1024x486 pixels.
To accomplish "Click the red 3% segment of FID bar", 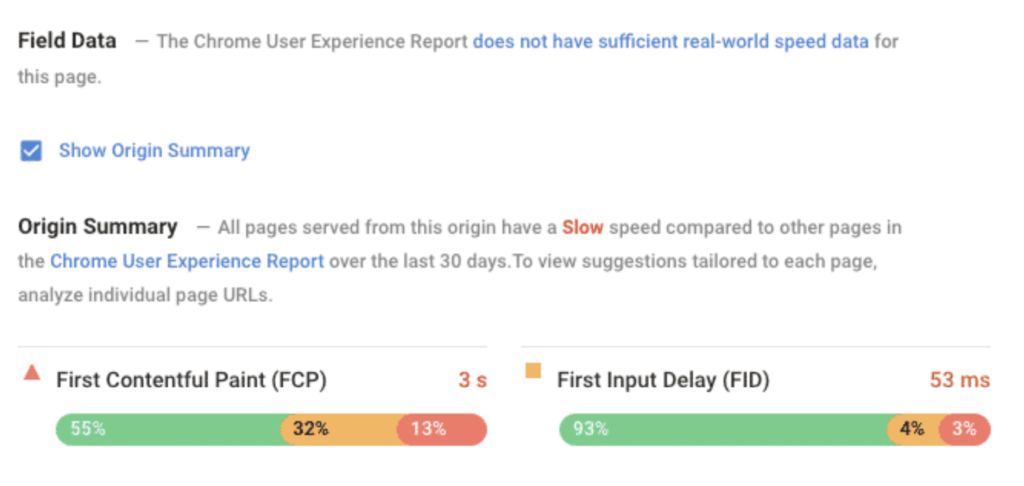I will [965, 429].
